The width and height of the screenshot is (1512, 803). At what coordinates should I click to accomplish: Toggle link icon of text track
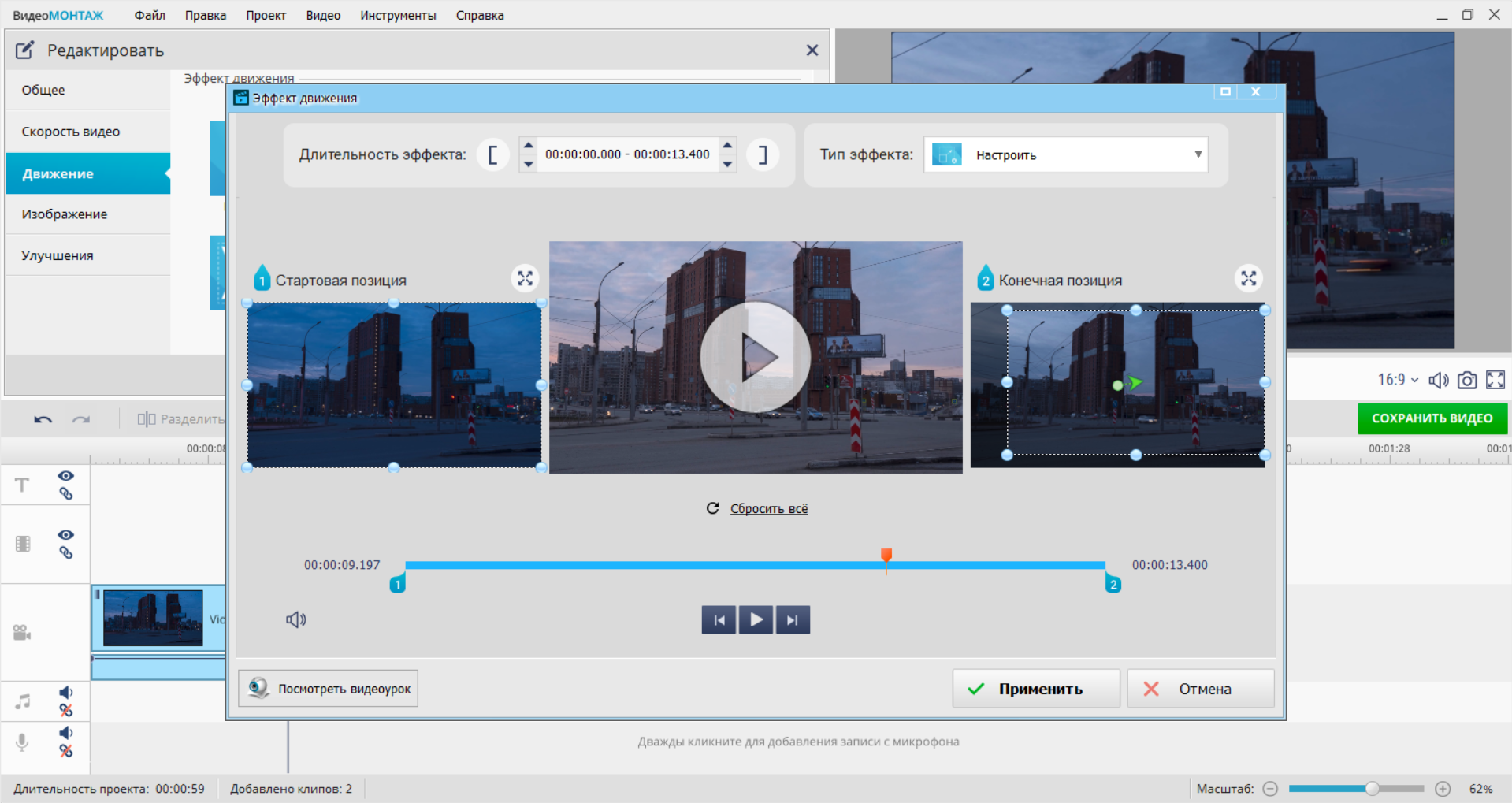(x=66, y=494)
